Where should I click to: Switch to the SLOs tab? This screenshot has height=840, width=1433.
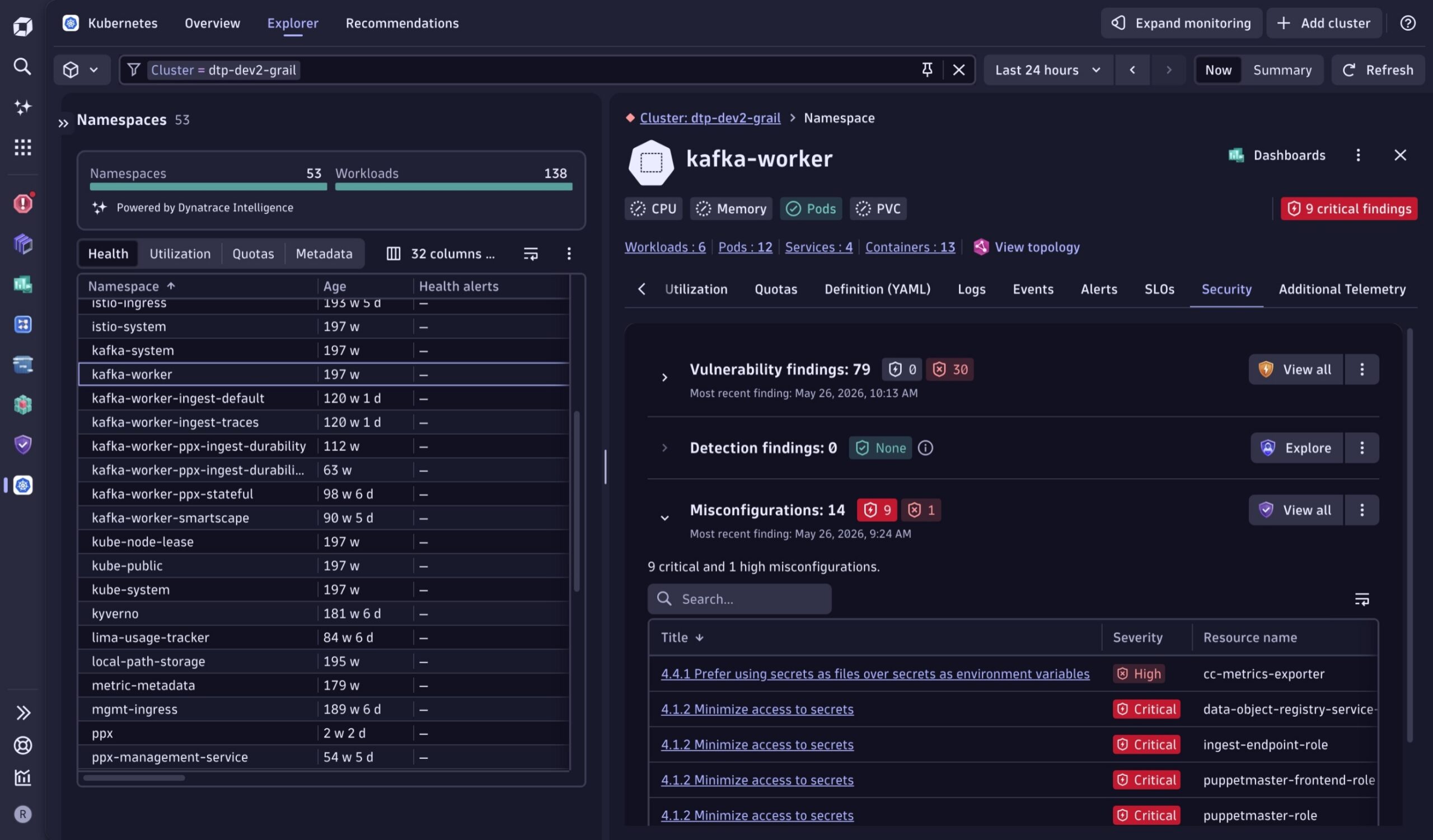1159,289
